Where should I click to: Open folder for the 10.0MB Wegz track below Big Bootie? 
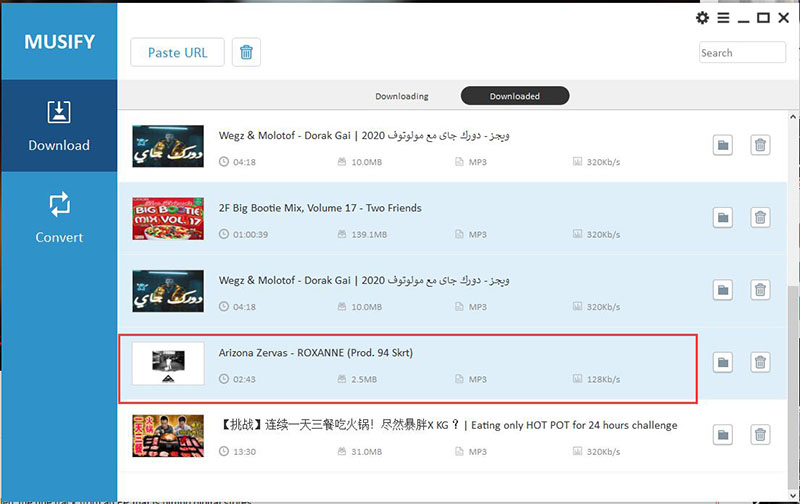click(723, 290)
